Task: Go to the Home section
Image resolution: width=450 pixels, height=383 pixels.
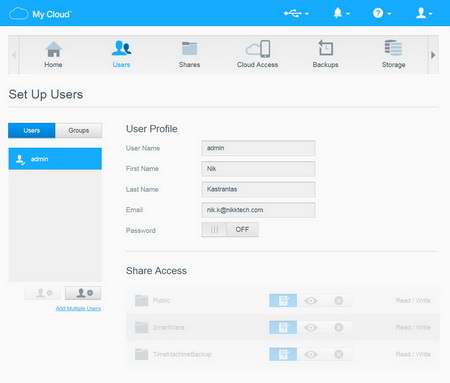Action: pyautogui.click(x=53, y=55)
